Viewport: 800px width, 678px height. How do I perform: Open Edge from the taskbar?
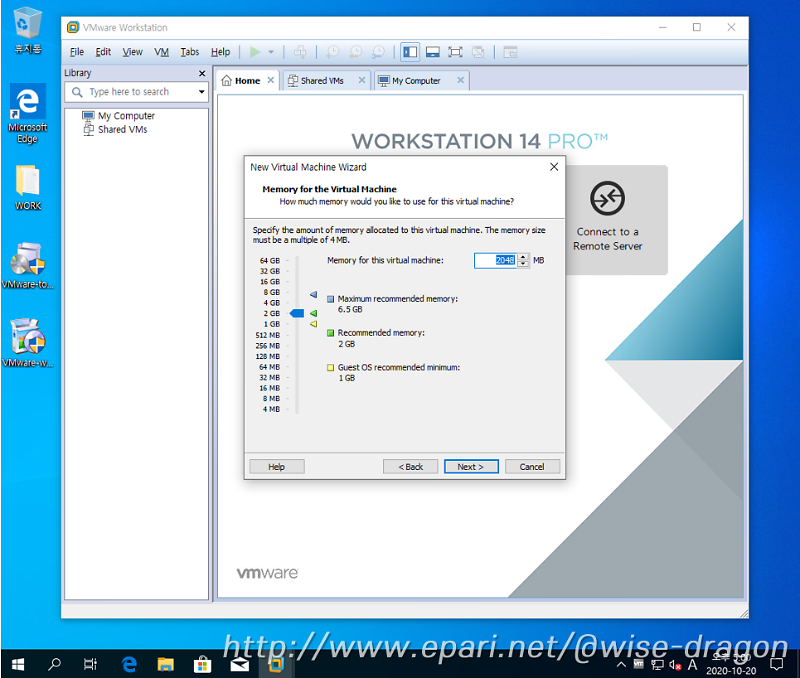(130, 664)
